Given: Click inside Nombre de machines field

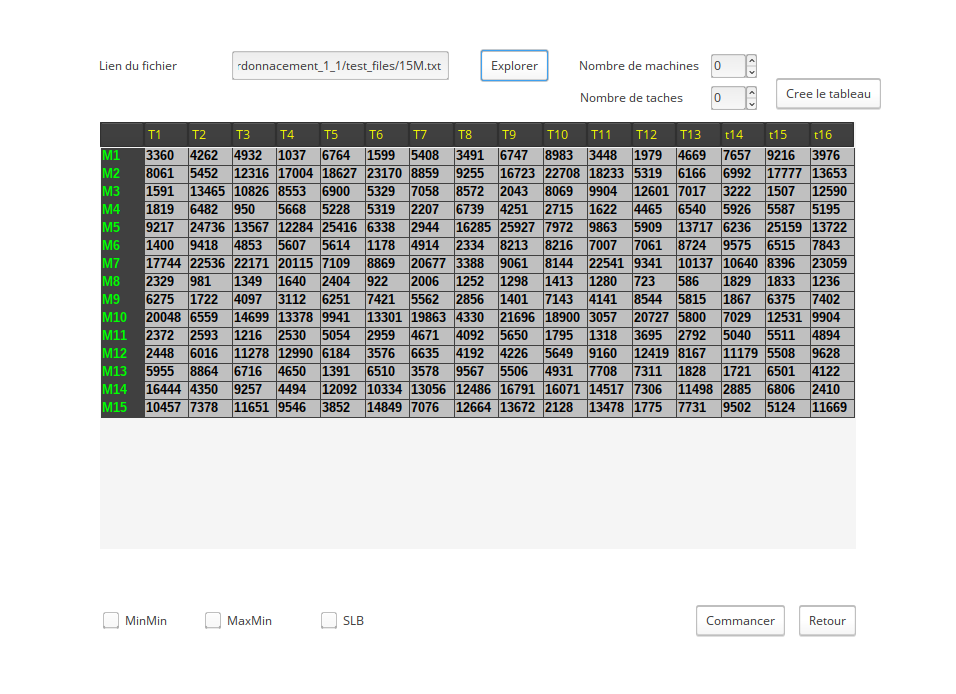Looking at the screenshot, I should [x=729, y=66].
